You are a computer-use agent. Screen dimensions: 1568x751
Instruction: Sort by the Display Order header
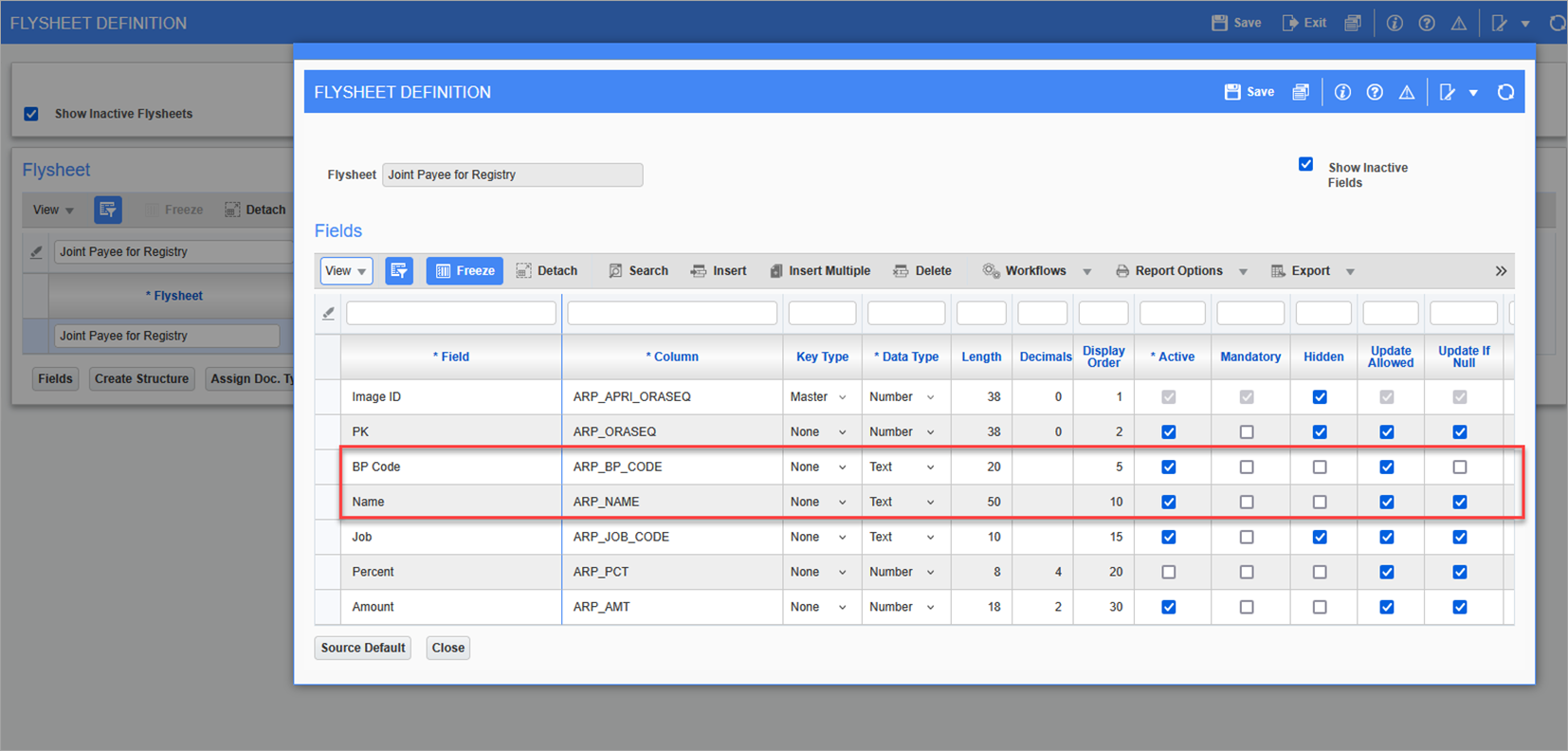point(1103,357)
